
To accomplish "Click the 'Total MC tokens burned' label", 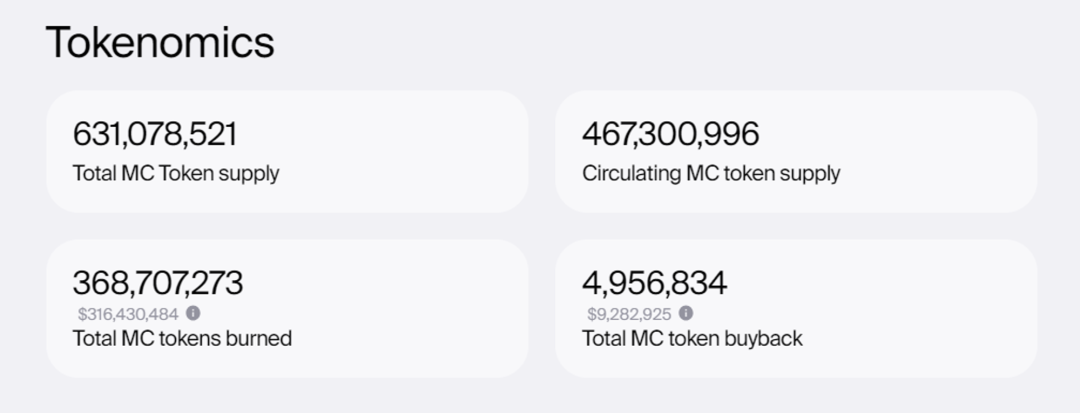I will pyautogui.click(x=182, y=338).
